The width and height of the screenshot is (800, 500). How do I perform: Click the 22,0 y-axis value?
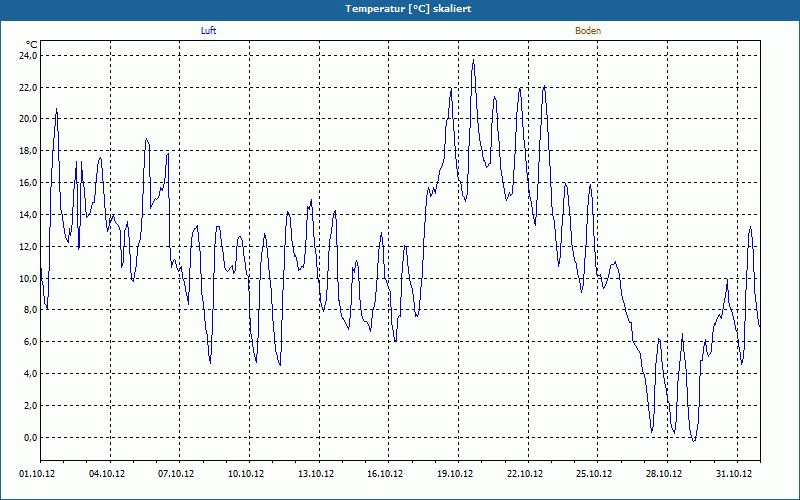click(28, 88)
